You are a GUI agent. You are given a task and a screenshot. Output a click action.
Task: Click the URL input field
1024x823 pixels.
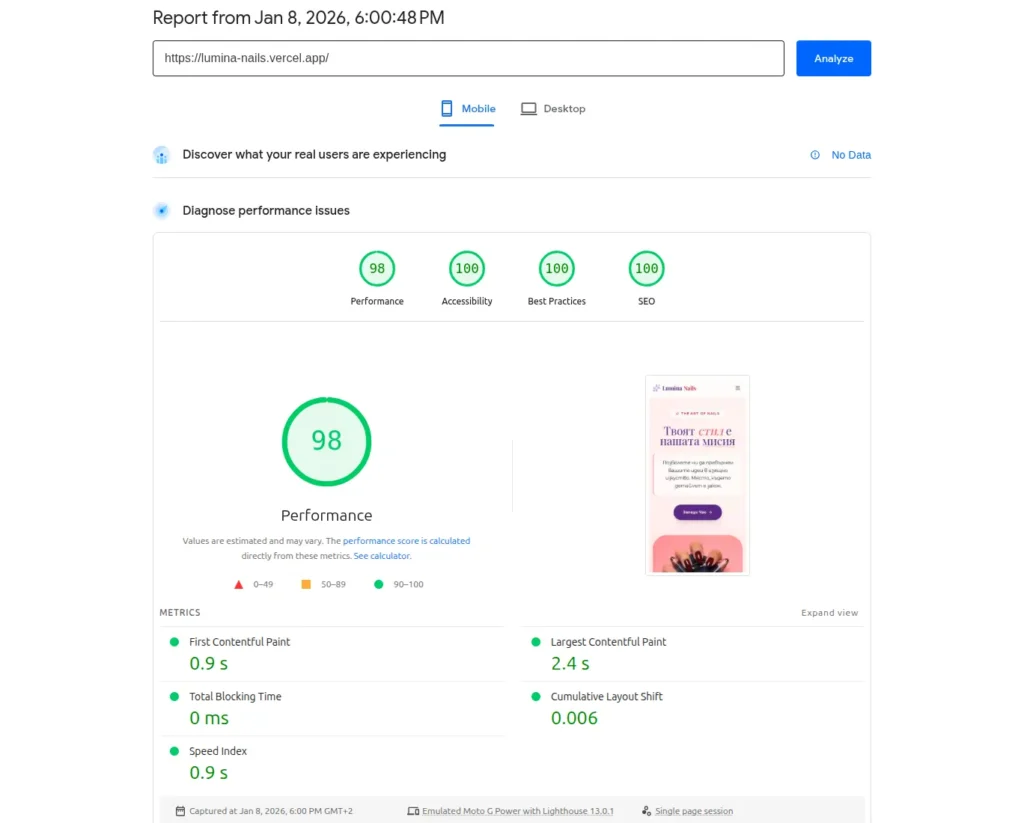(x=468, y=58)
